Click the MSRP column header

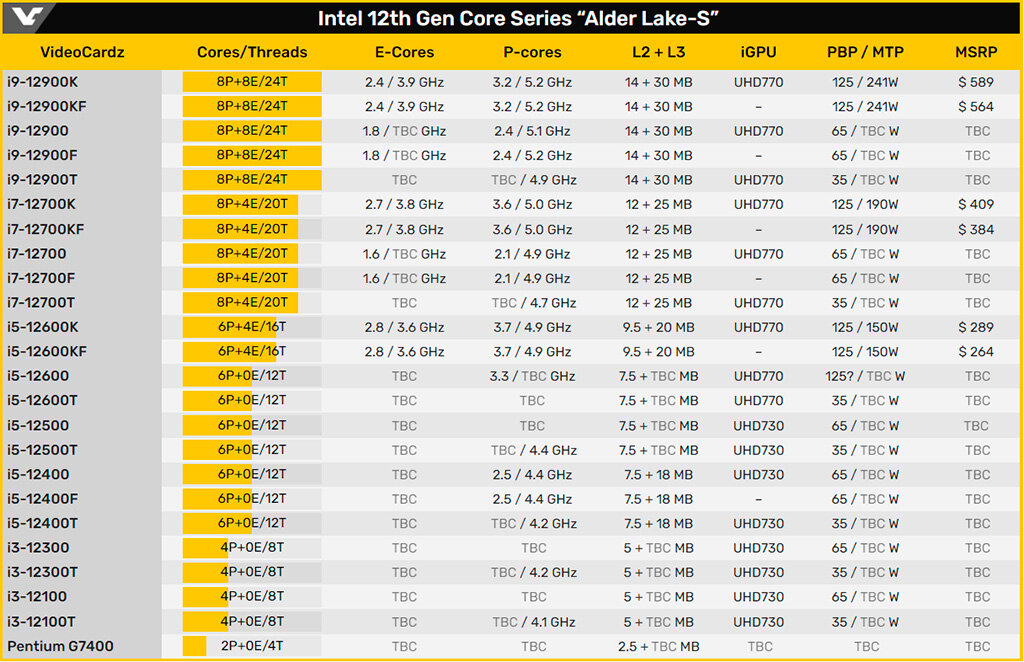pos(976,52)
